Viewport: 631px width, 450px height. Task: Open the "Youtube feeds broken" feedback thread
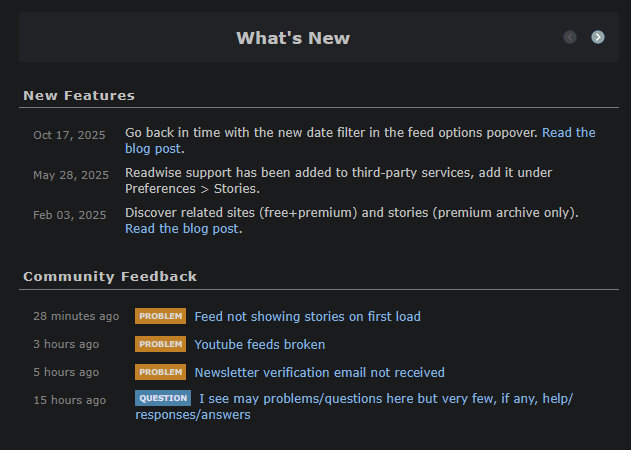pyautogui.click(x=259, y=344)
